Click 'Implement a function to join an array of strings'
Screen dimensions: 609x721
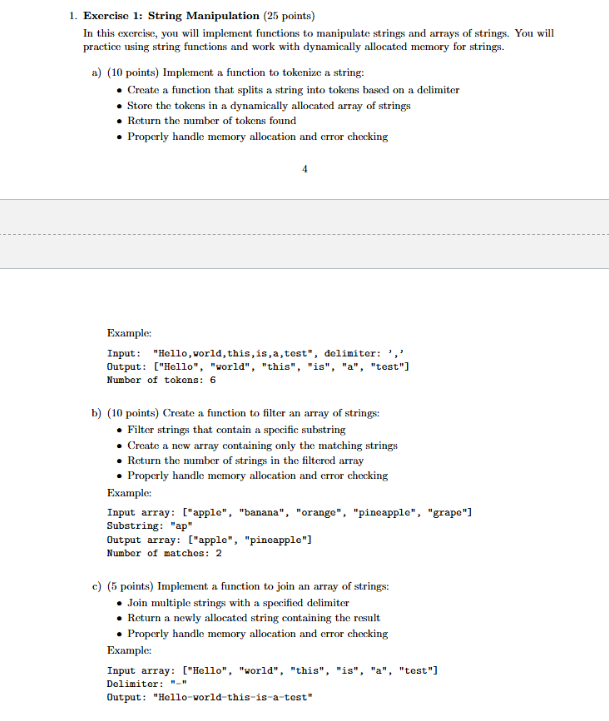pyautogui.click(x=273, y=587)
